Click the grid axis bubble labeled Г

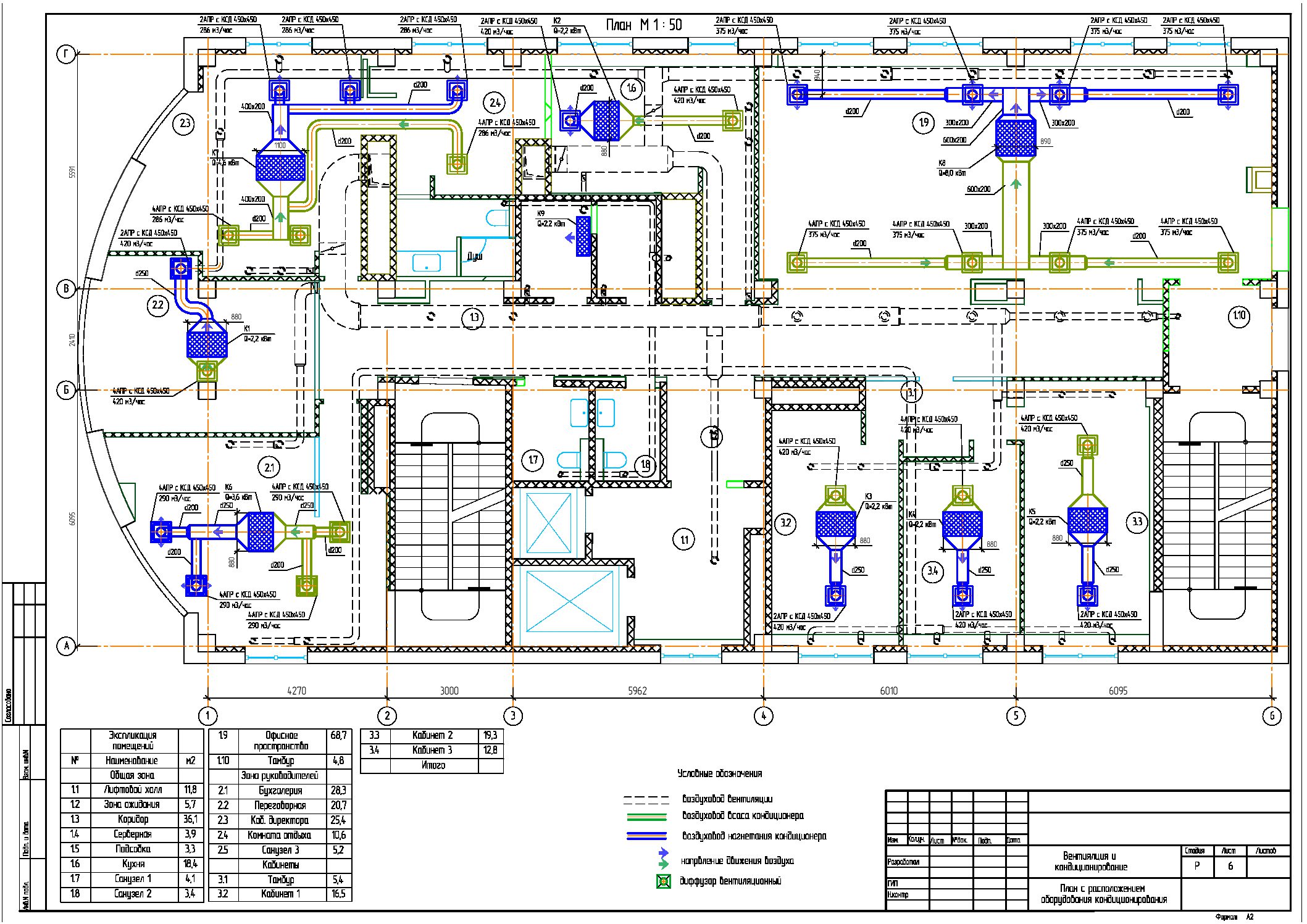[x=67, y=54]
